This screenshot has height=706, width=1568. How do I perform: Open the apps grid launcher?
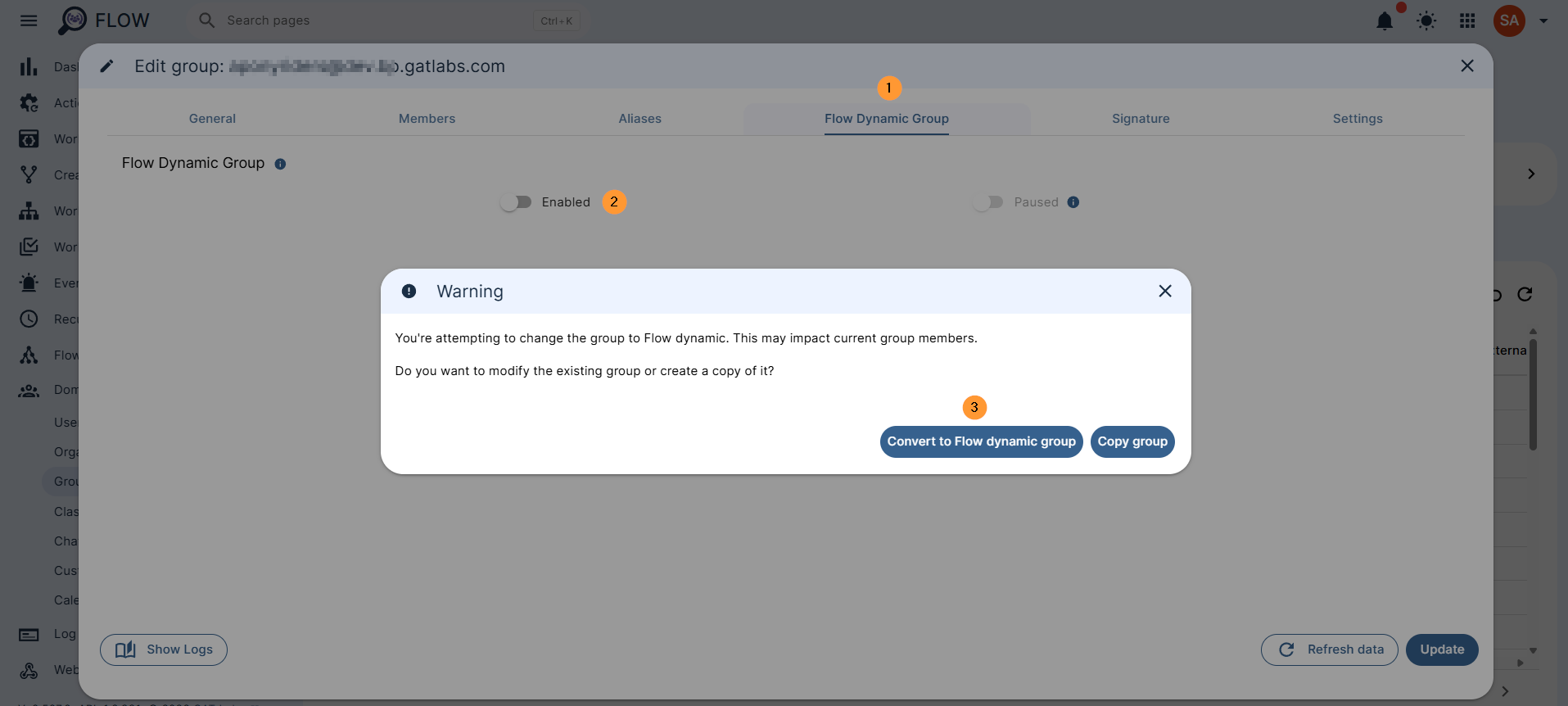click(x=1467, y=20)
